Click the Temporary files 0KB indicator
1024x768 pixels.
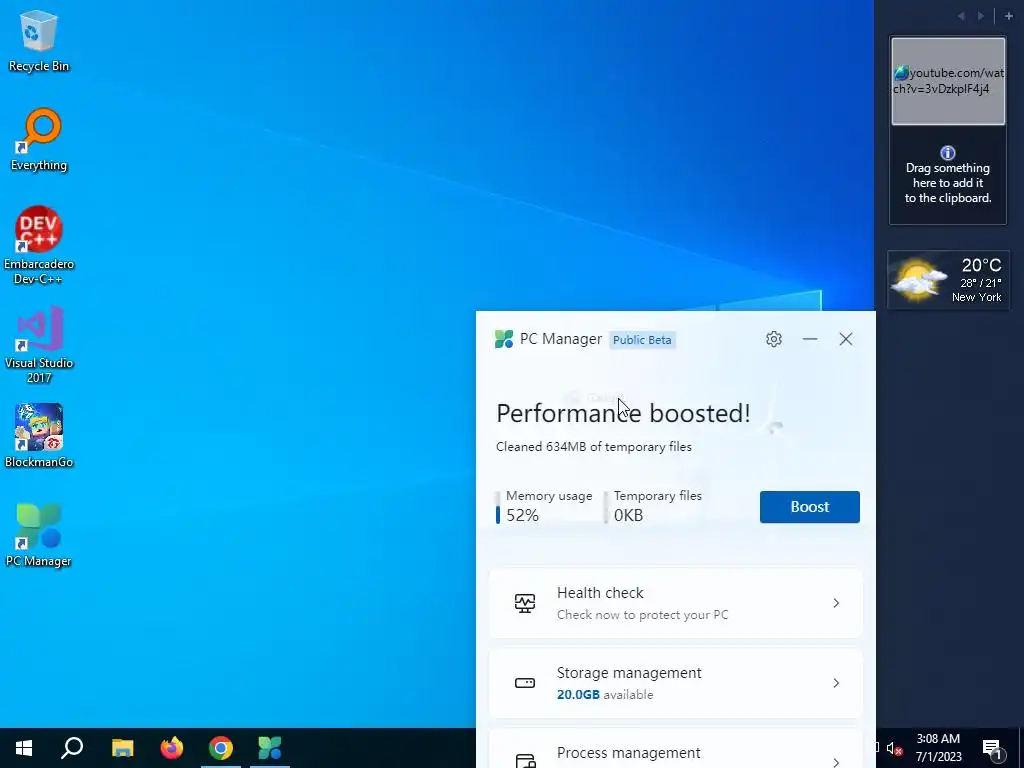653,506
